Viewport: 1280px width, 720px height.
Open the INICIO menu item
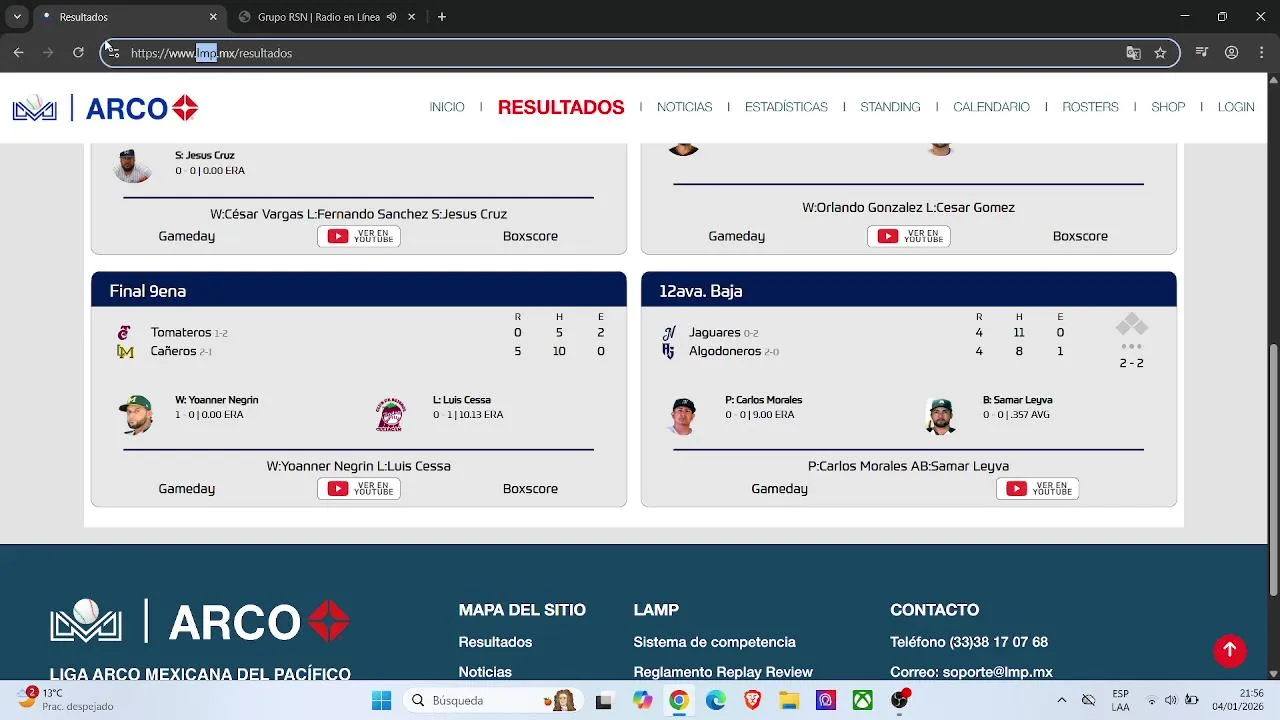point(447,107)
